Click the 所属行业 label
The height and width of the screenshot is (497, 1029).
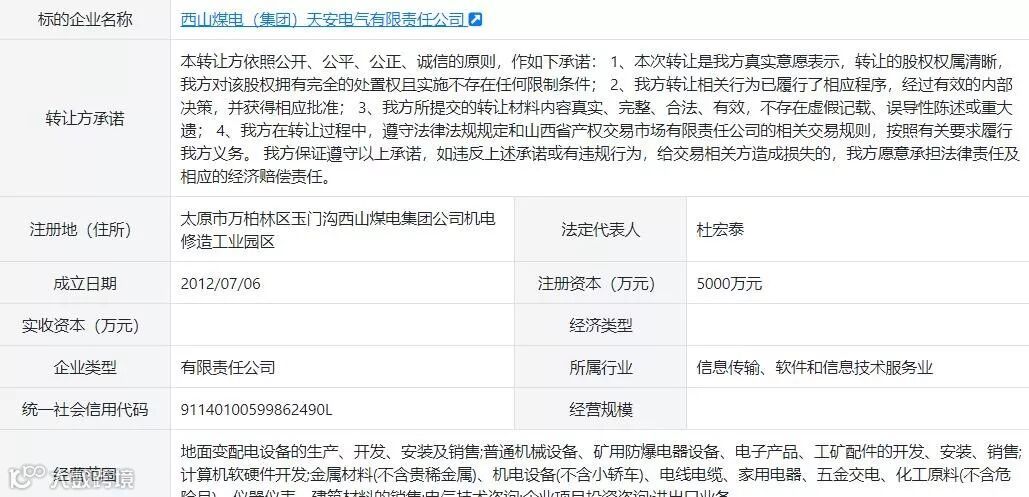600,367
